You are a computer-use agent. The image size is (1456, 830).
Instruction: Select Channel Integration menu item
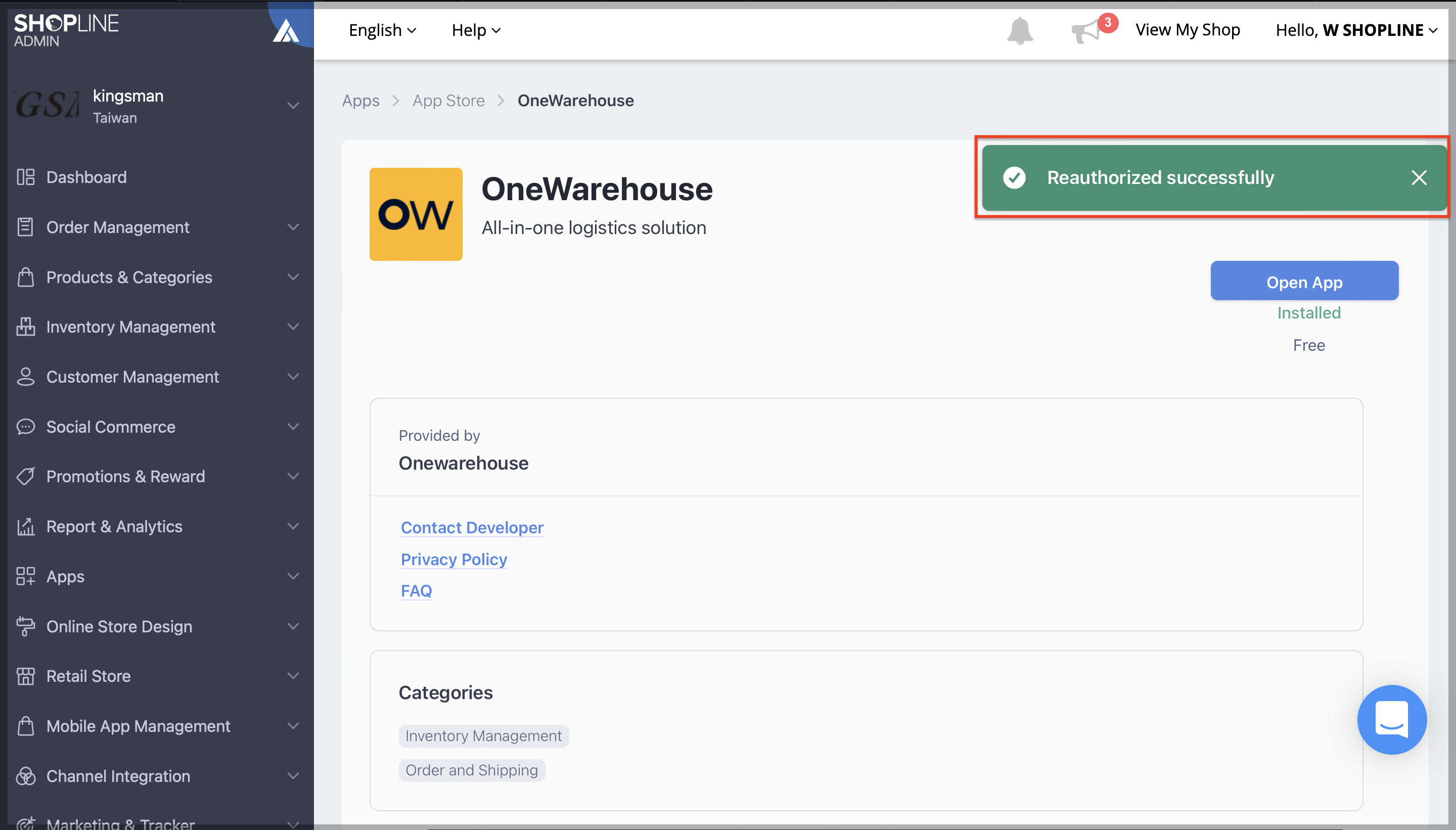119,776
